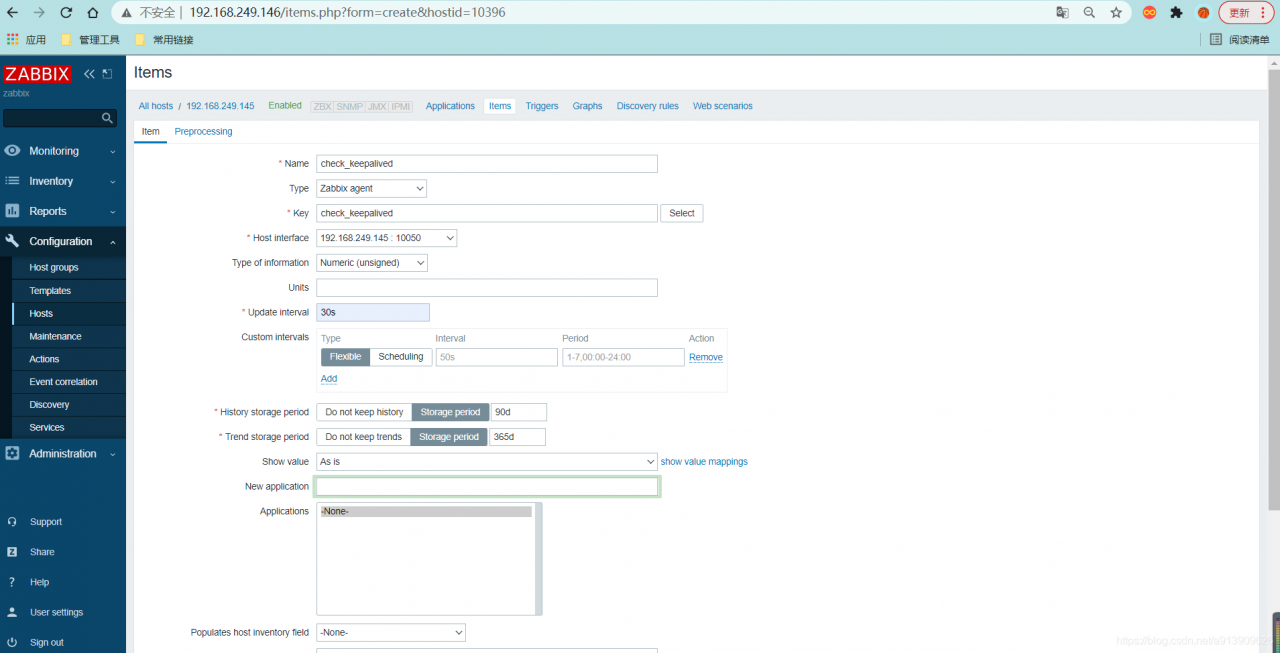
Task: Choose Do not keep trends
Action: (364, 437)
